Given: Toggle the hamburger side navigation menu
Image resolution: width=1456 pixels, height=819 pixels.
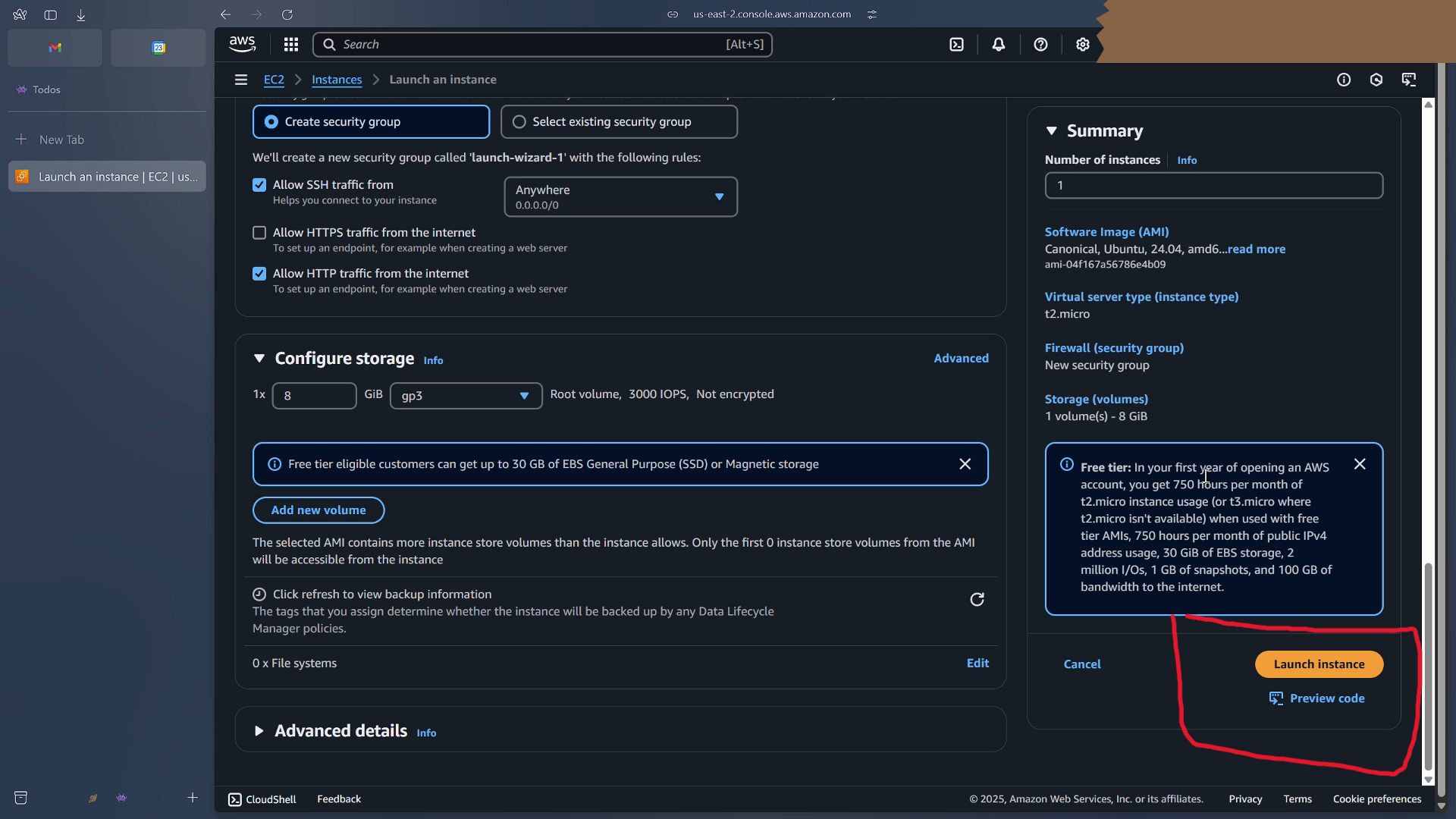Looking at the screenshot, I should click(241, 80).
